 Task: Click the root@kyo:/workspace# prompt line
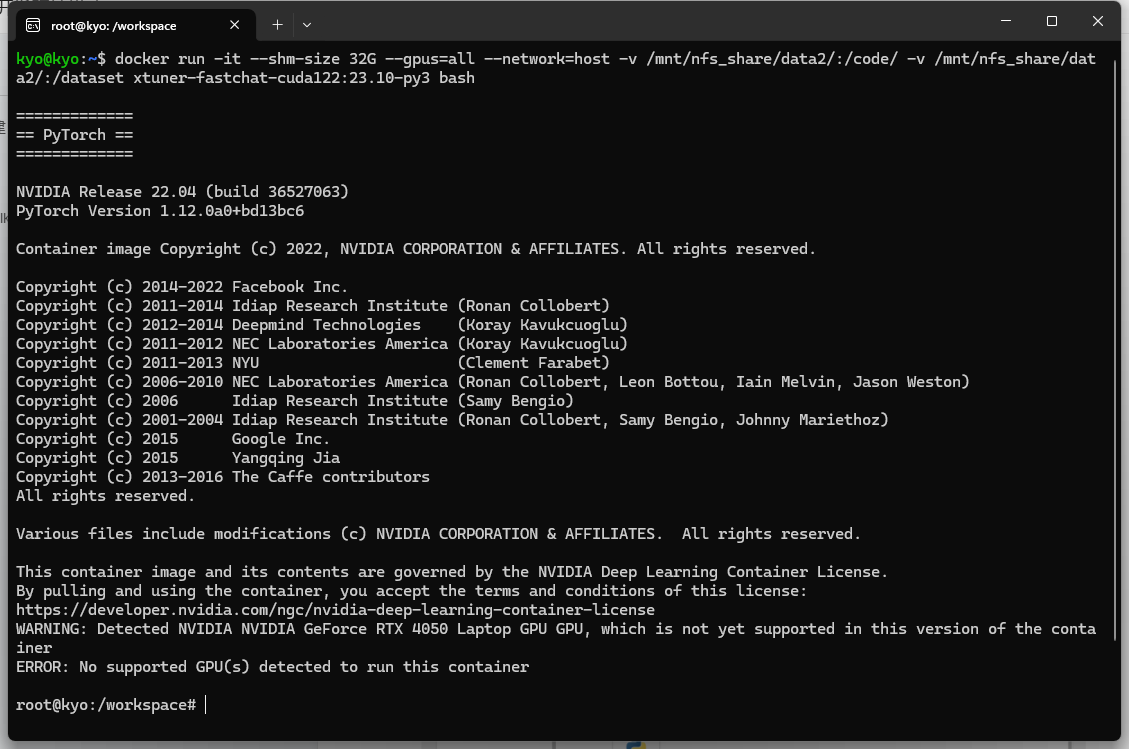coord(106,705)
